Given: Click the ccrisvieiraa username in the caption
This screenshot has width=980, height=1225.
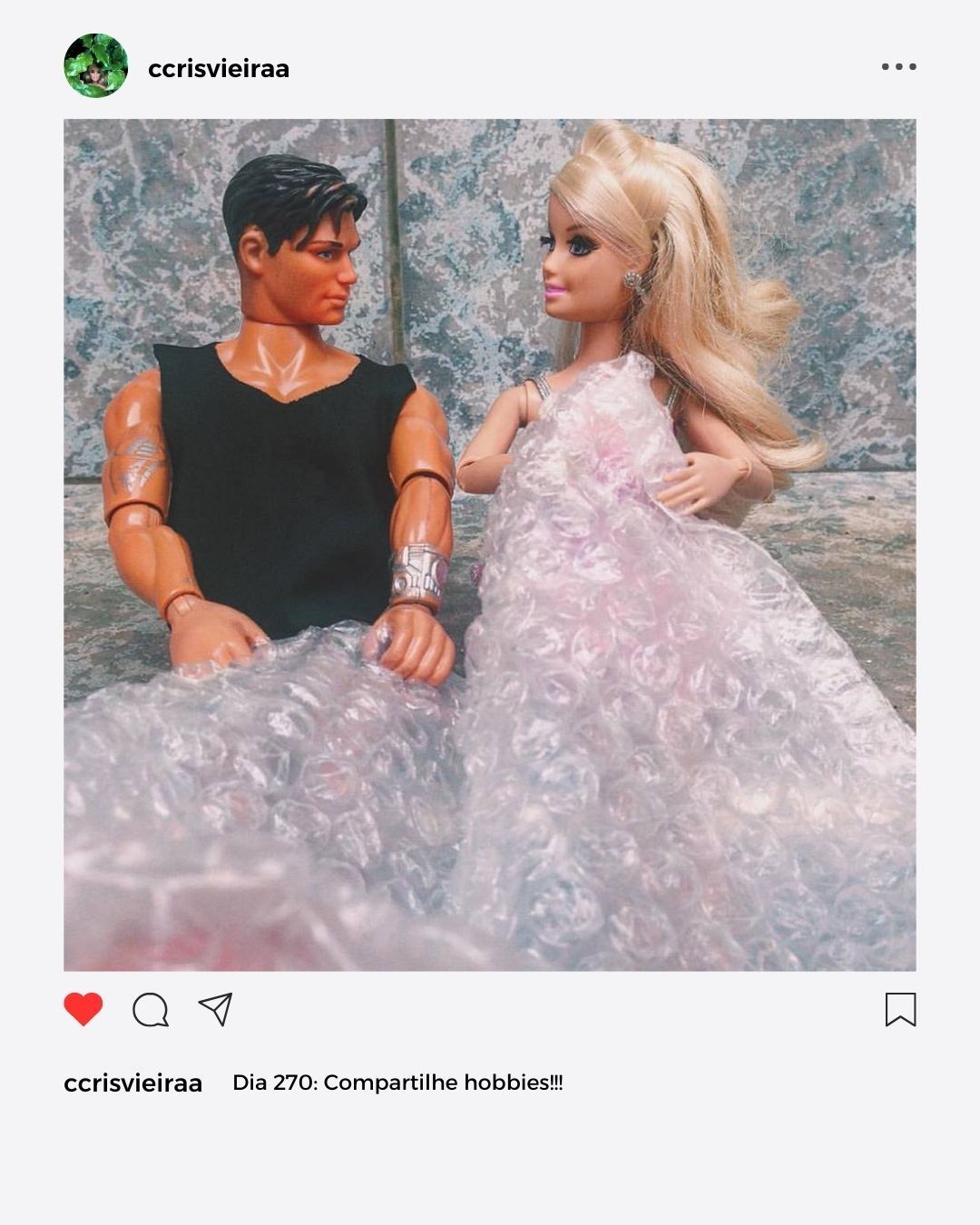Looking at the screenshot, I should coord(133,1083).
